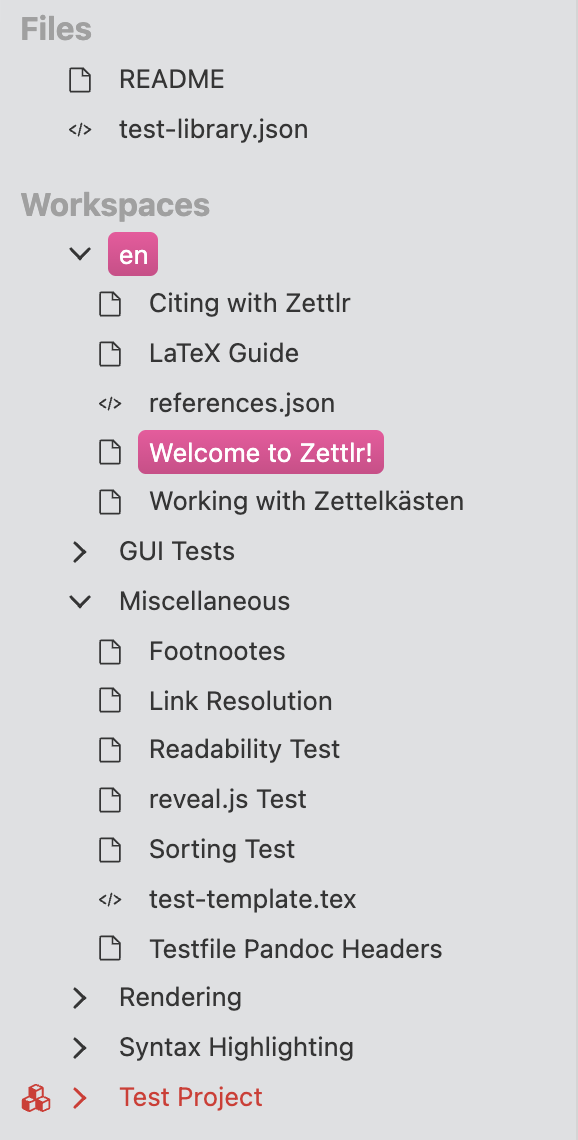Collapse the en workspace
This screenshot has width=578, height=1140.
tap(80, 254)
